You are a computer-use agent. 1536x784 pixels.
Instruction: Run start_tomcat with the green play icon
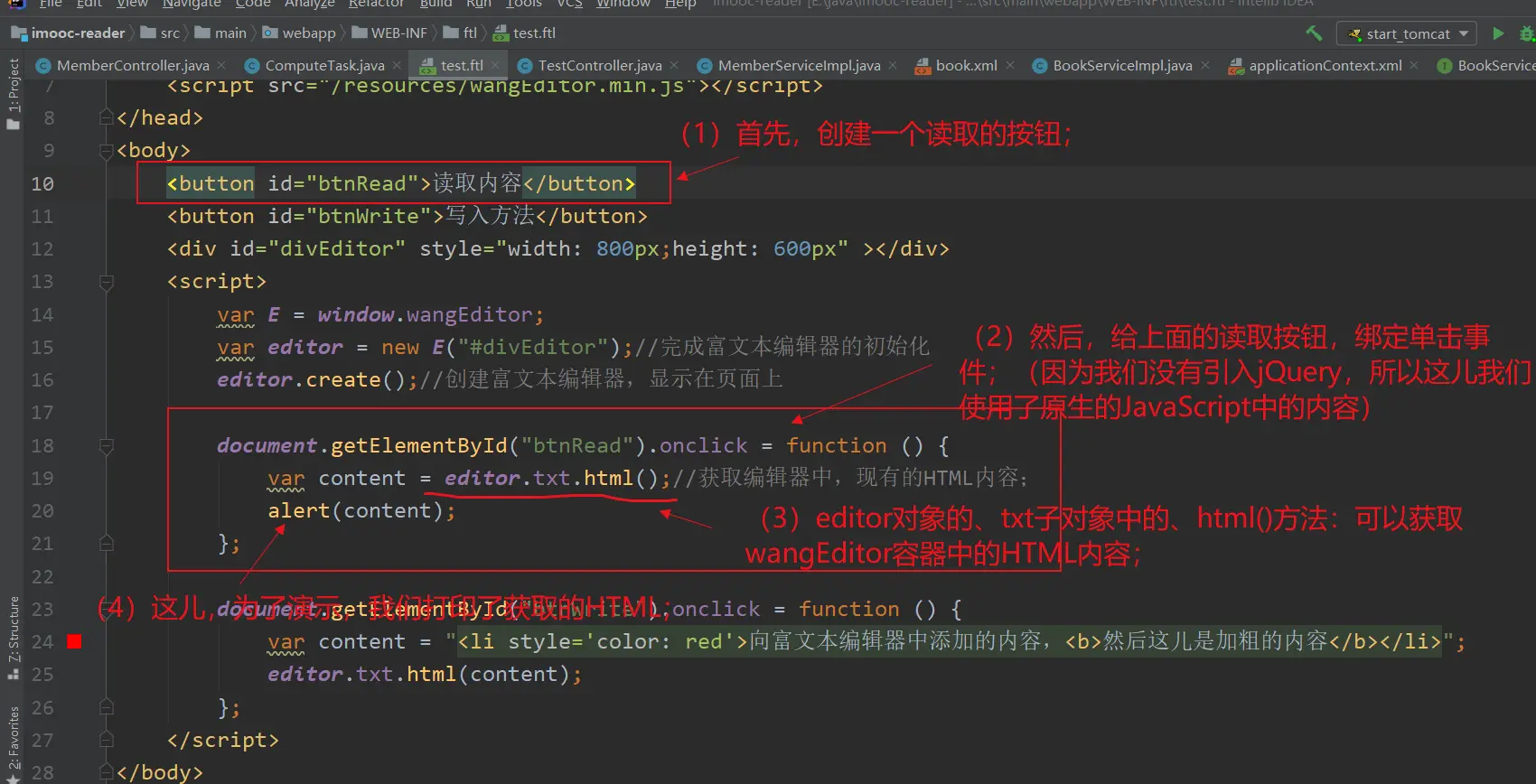tap(1498, 33)
